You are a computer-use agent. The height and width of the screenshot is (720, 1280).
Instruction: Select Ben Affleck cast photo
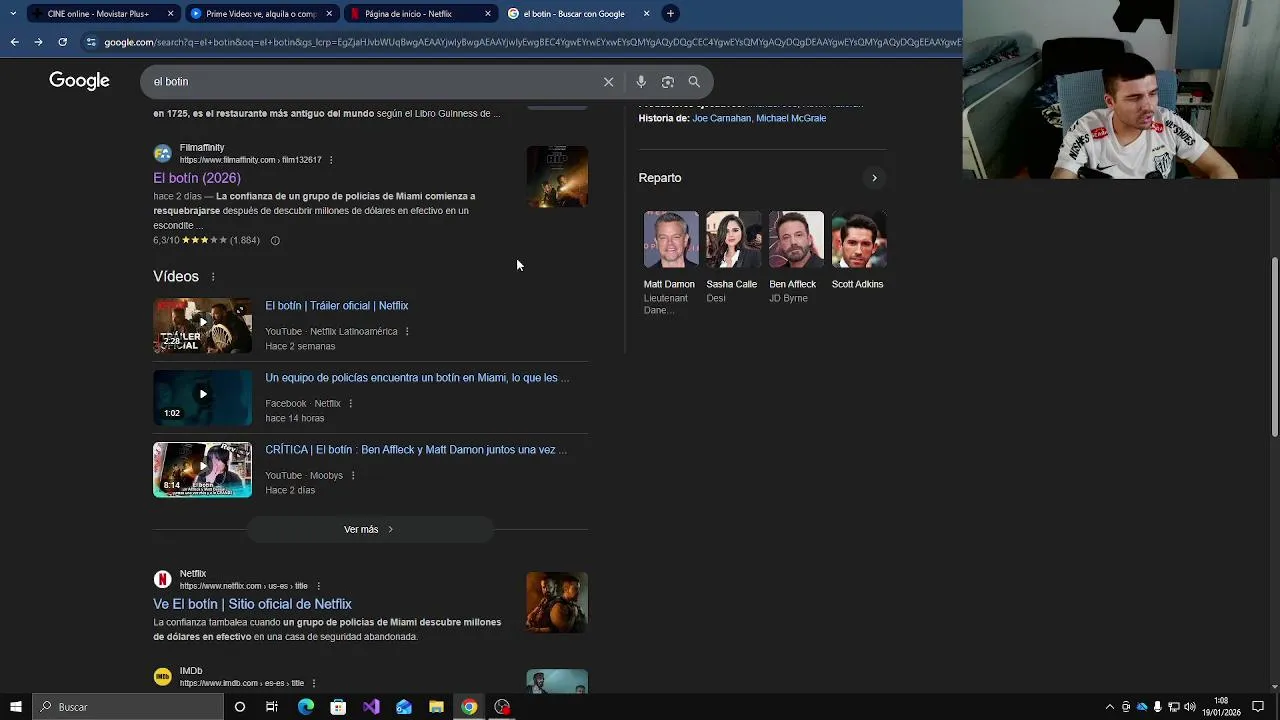point(796,239)
